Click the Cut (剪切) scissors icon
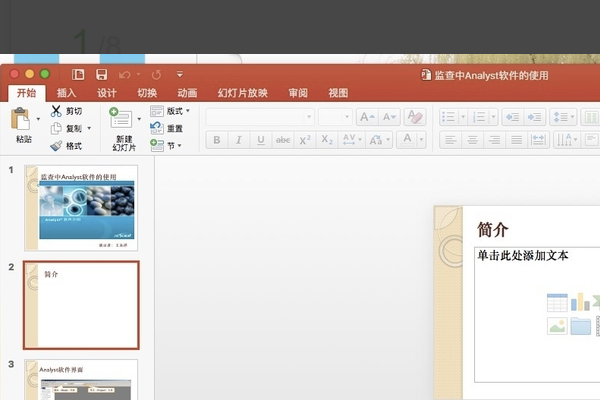 [56, 111]
